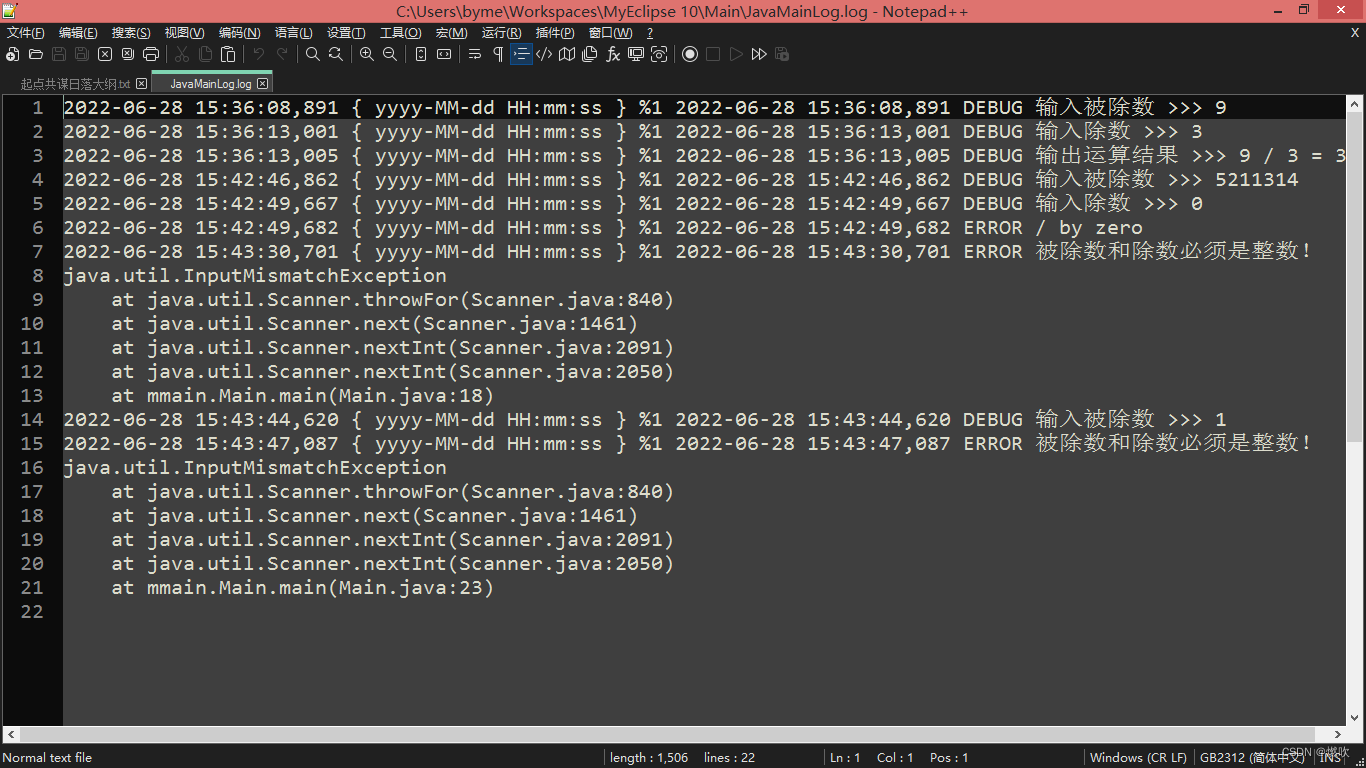Open the 编码(N) menu
The width and height of the screenshot is (1366, 768).
click(240, 33)
